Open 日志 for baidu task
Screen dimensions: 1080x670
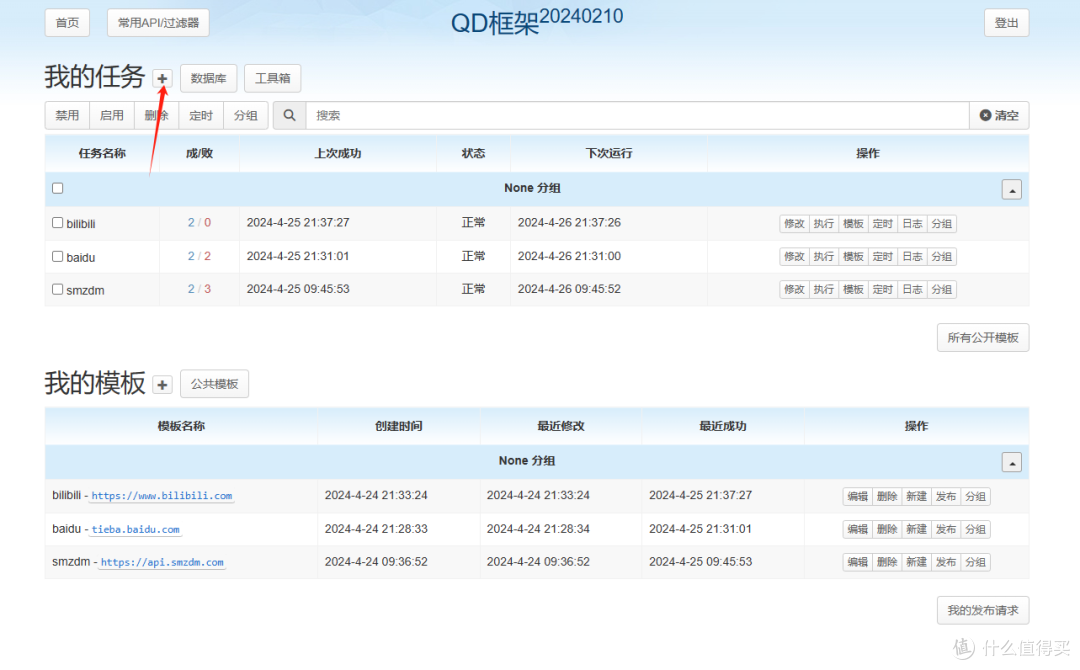pos(913,257)
